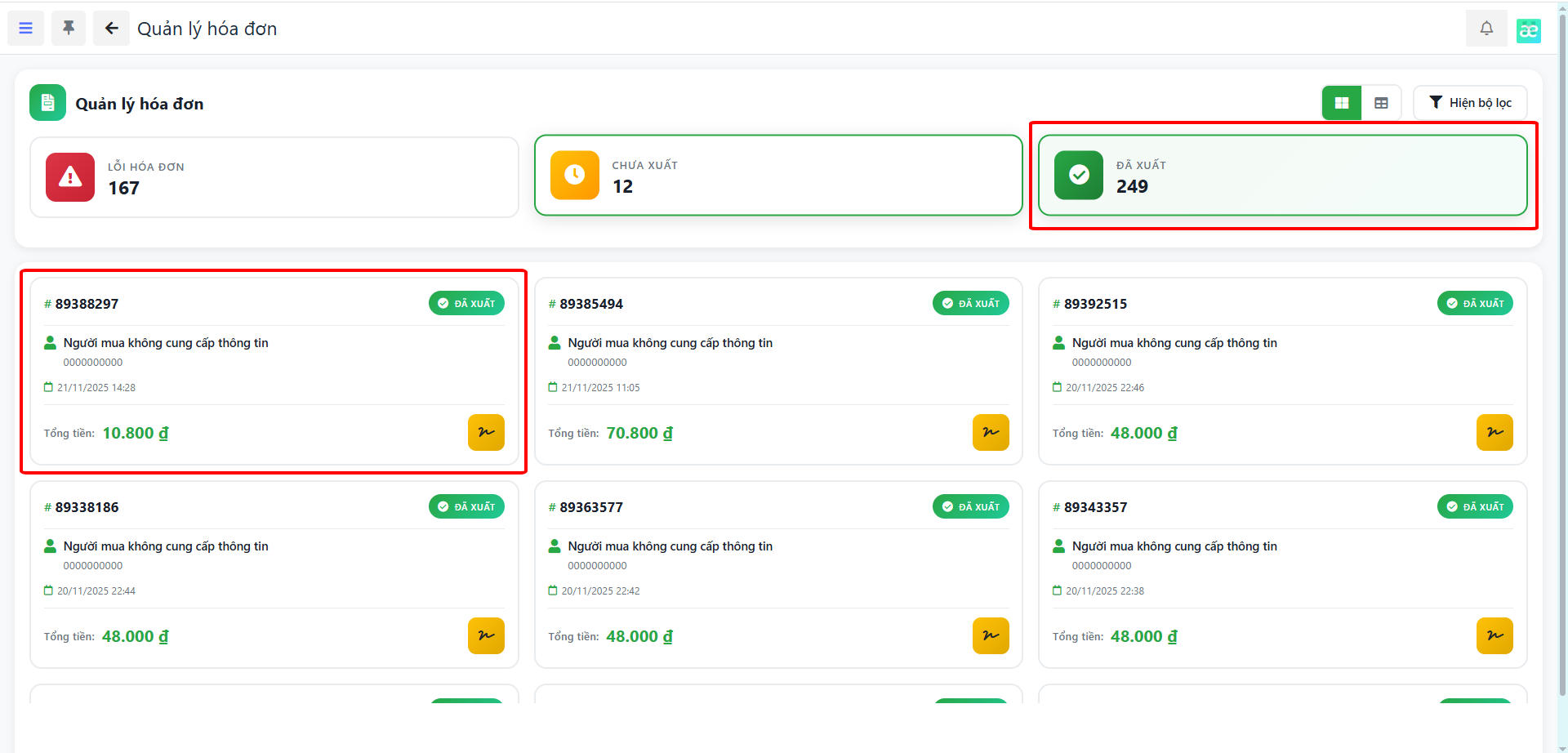This screenshot has height=753, width=1568.
Task: Open the hamburger menu in the header
Action: (x=25, y=29)
